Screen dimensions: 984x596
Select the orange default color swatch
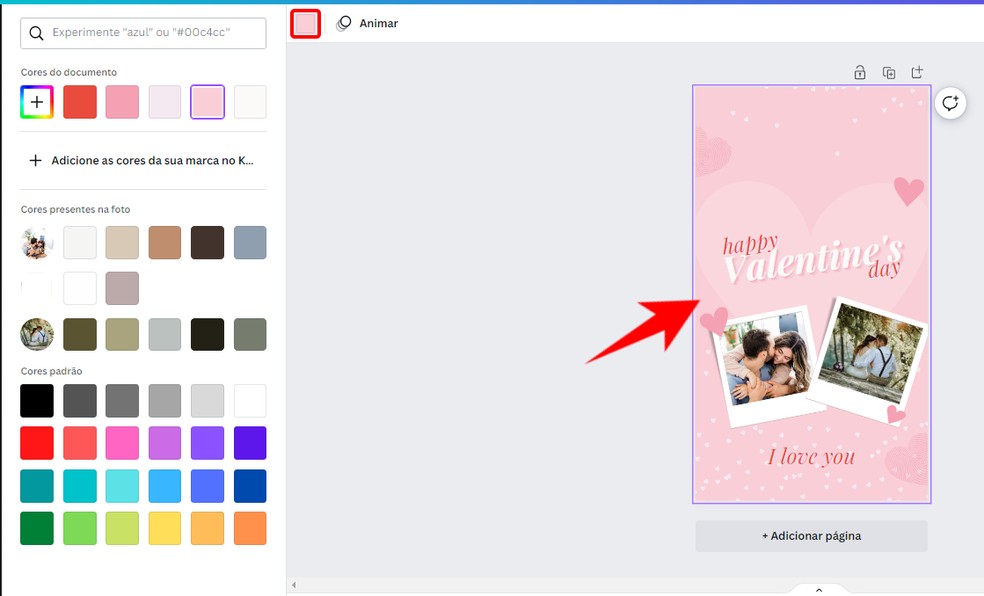tap(250, 528)
